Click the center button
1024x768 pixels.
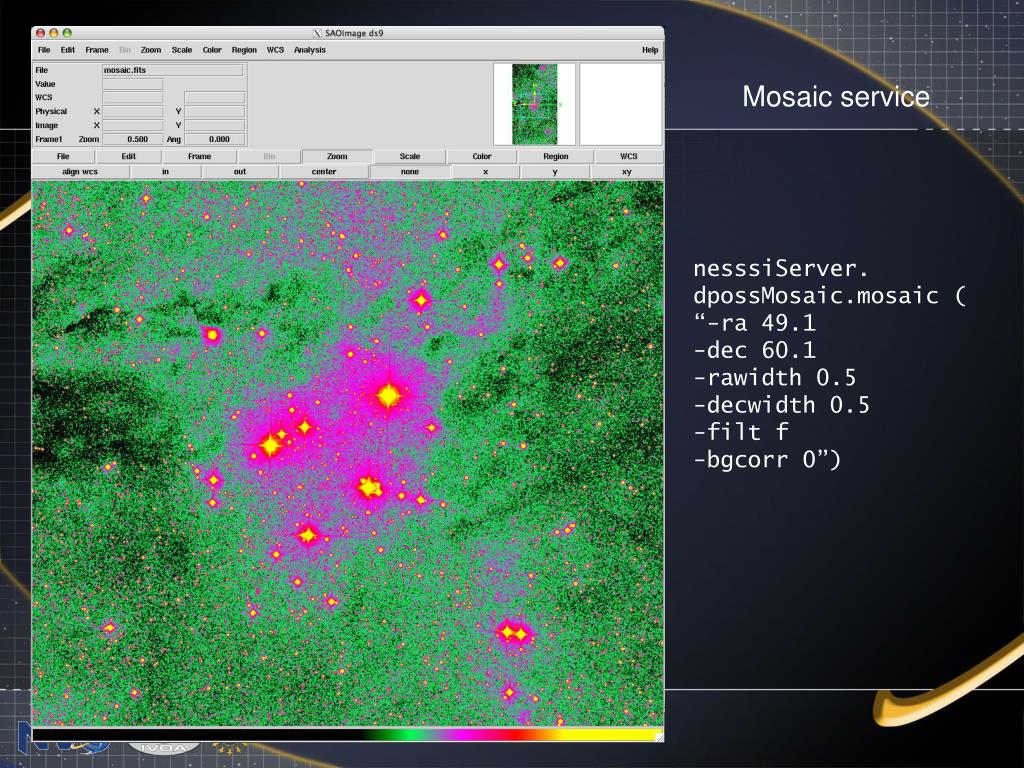tap(324, 172)
